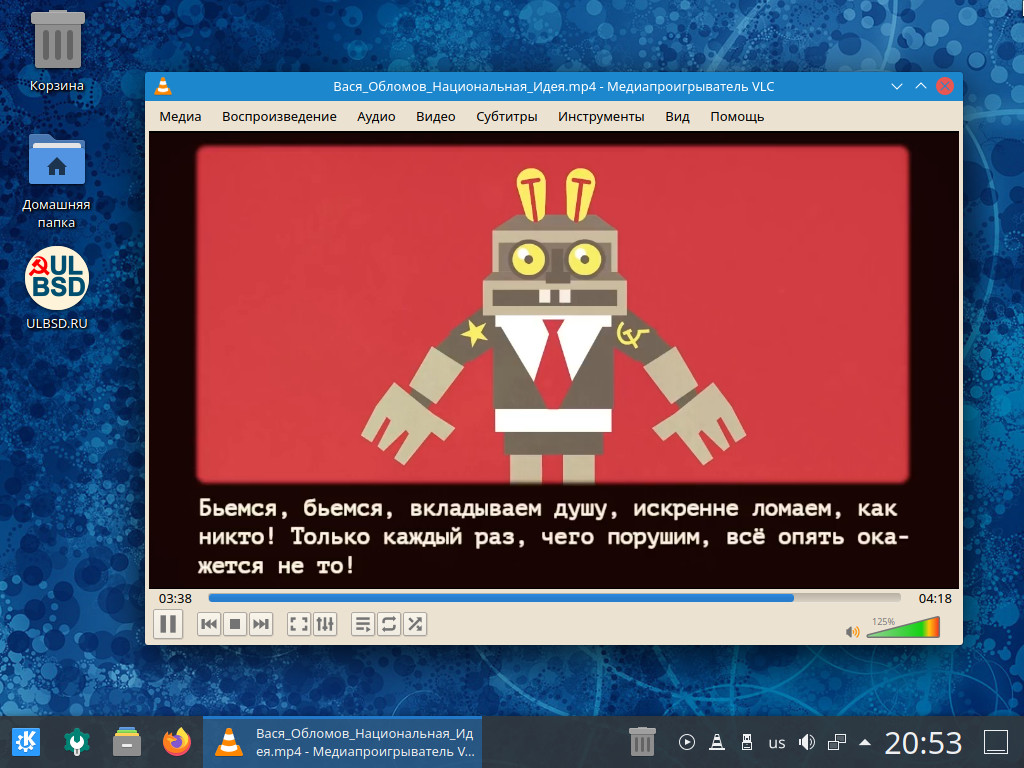Toggle loop repeat mode
Viewport: 1024px width, 768px height.
(389, 625)
